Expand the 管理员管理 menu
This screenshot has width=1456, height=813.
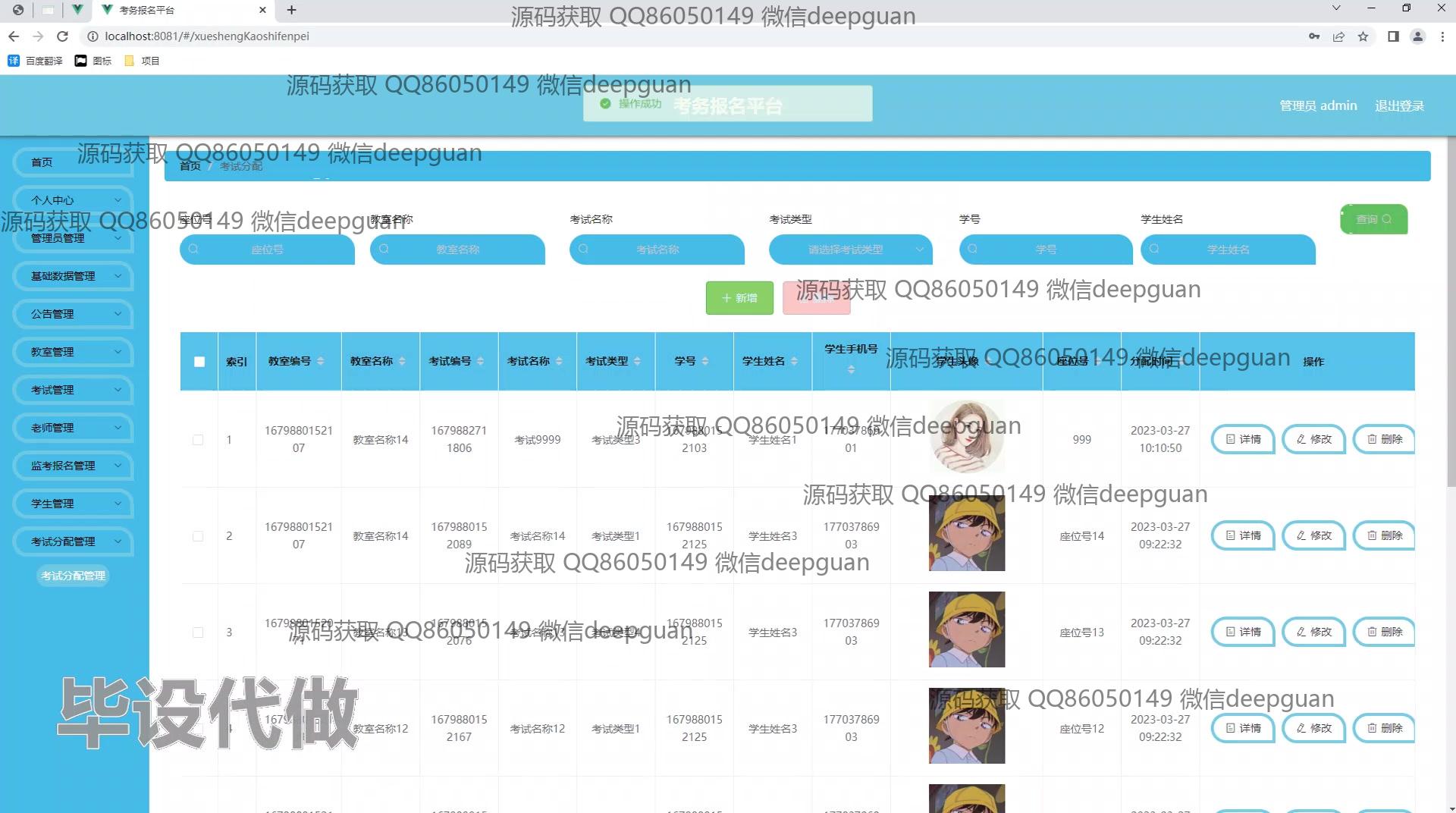(72, 238)
